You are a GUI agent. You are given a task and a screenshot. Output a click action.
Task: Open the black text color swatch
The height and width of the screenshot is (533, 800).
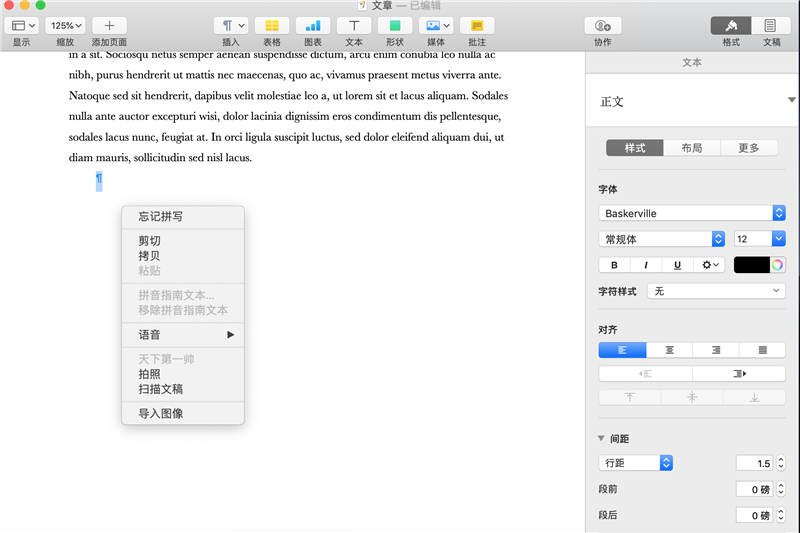tap(752, 265)
